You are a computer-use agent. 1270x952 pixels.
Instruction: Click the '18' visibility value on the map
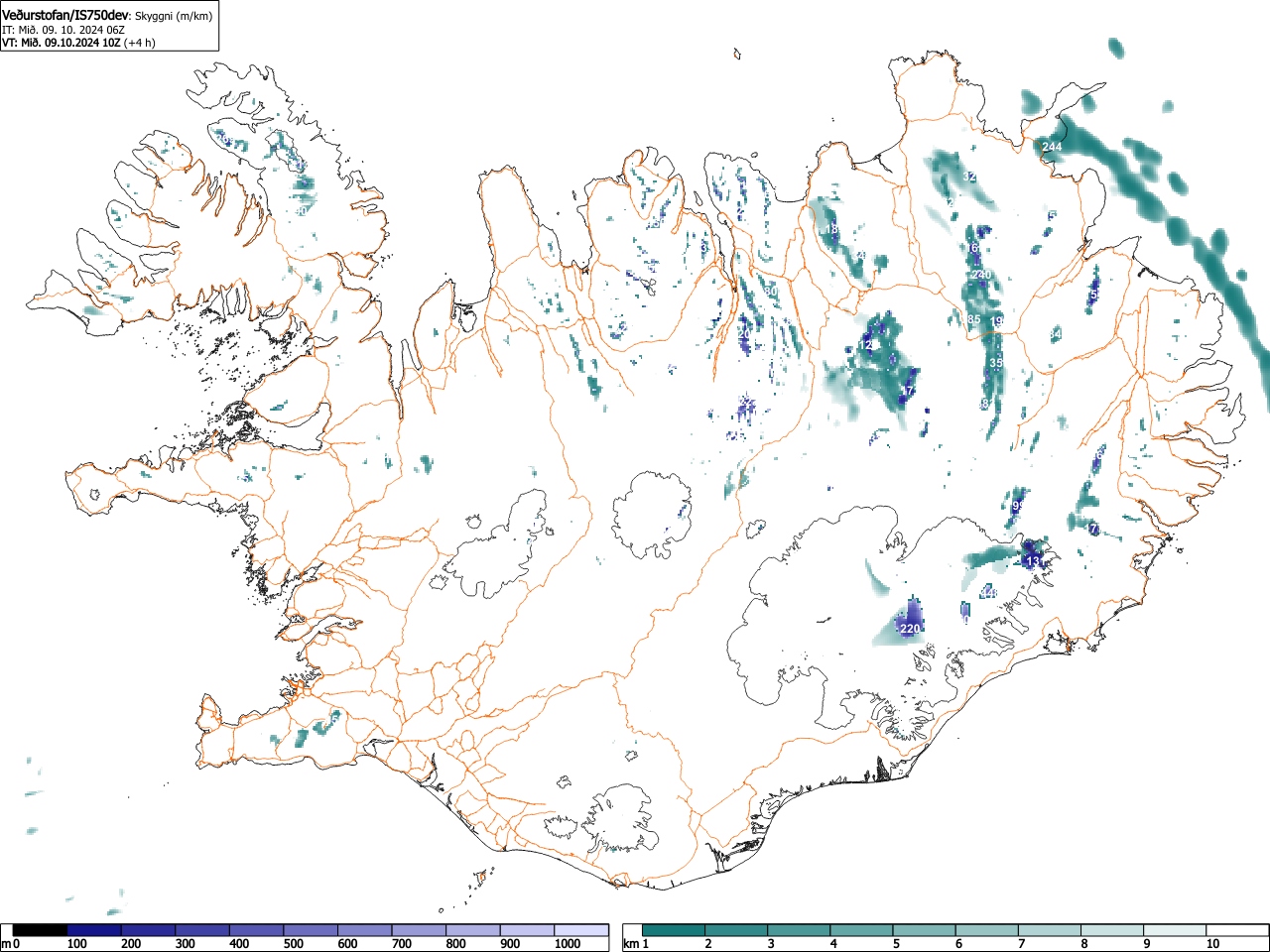click(832, 230)
